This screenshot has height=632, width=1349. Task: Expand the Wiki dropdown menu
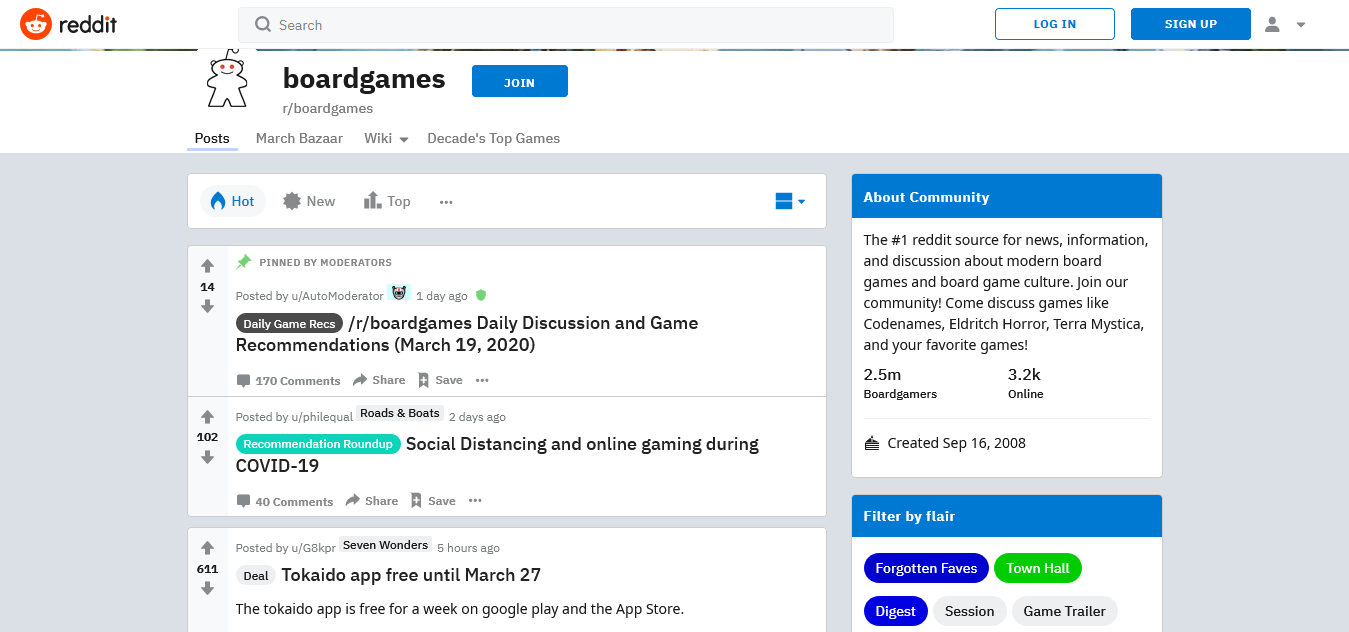coord(386,138)
